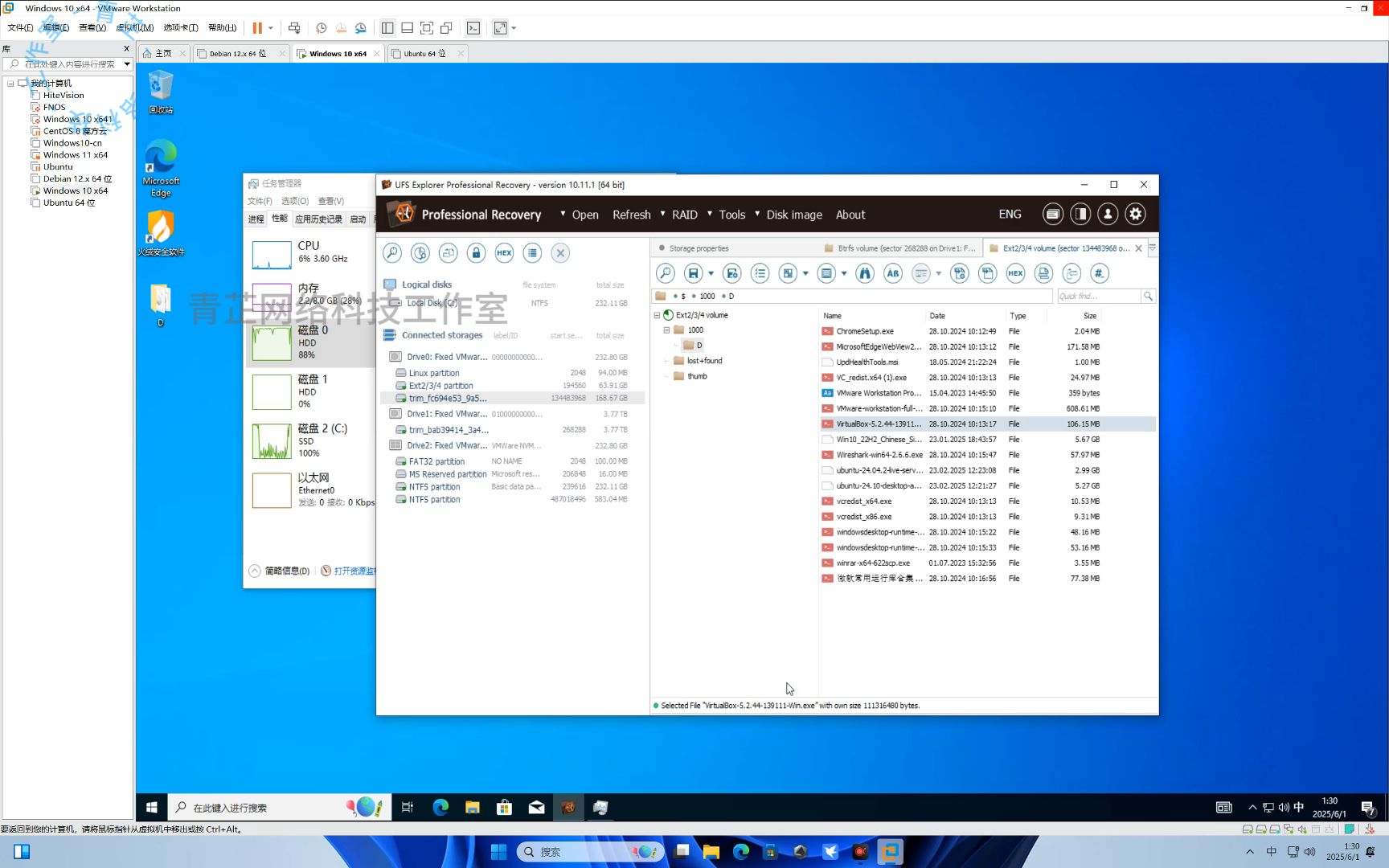Open the VMware power options dropdown arrow
This screenshot has height=868, width=1389.
point(271,28)
